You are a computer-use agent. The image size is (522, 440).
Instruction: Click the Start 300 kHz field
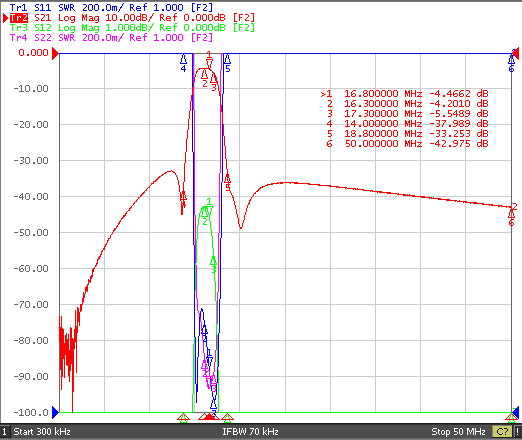pyautogui.click(x=42, y=432)
